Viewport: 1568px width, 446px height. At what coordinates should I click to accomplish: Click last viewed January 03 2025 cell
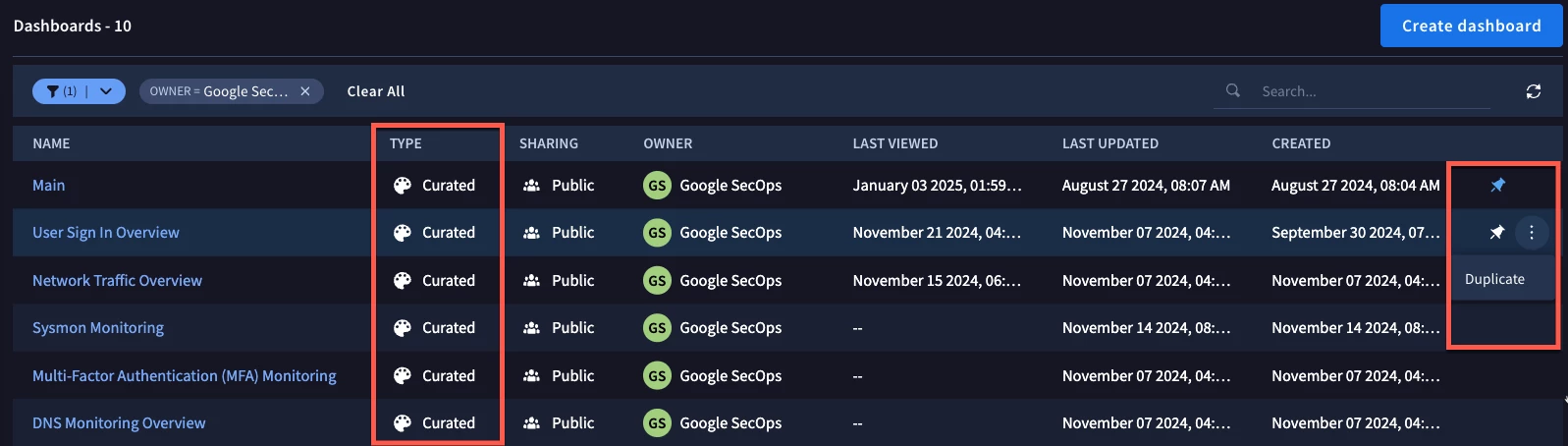tap(937, 185)
